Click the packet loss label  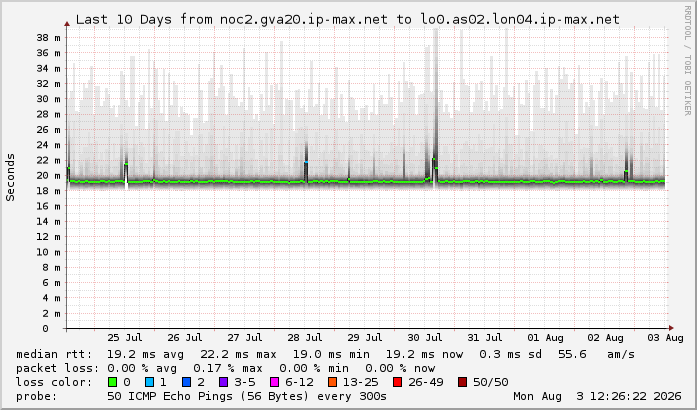pyautogui.click(x=57, y=368)
